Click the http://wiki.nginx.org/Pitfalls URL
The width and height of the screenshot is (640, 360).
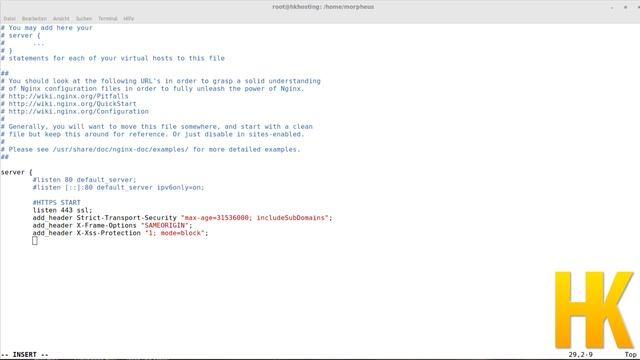click(69, 96)
